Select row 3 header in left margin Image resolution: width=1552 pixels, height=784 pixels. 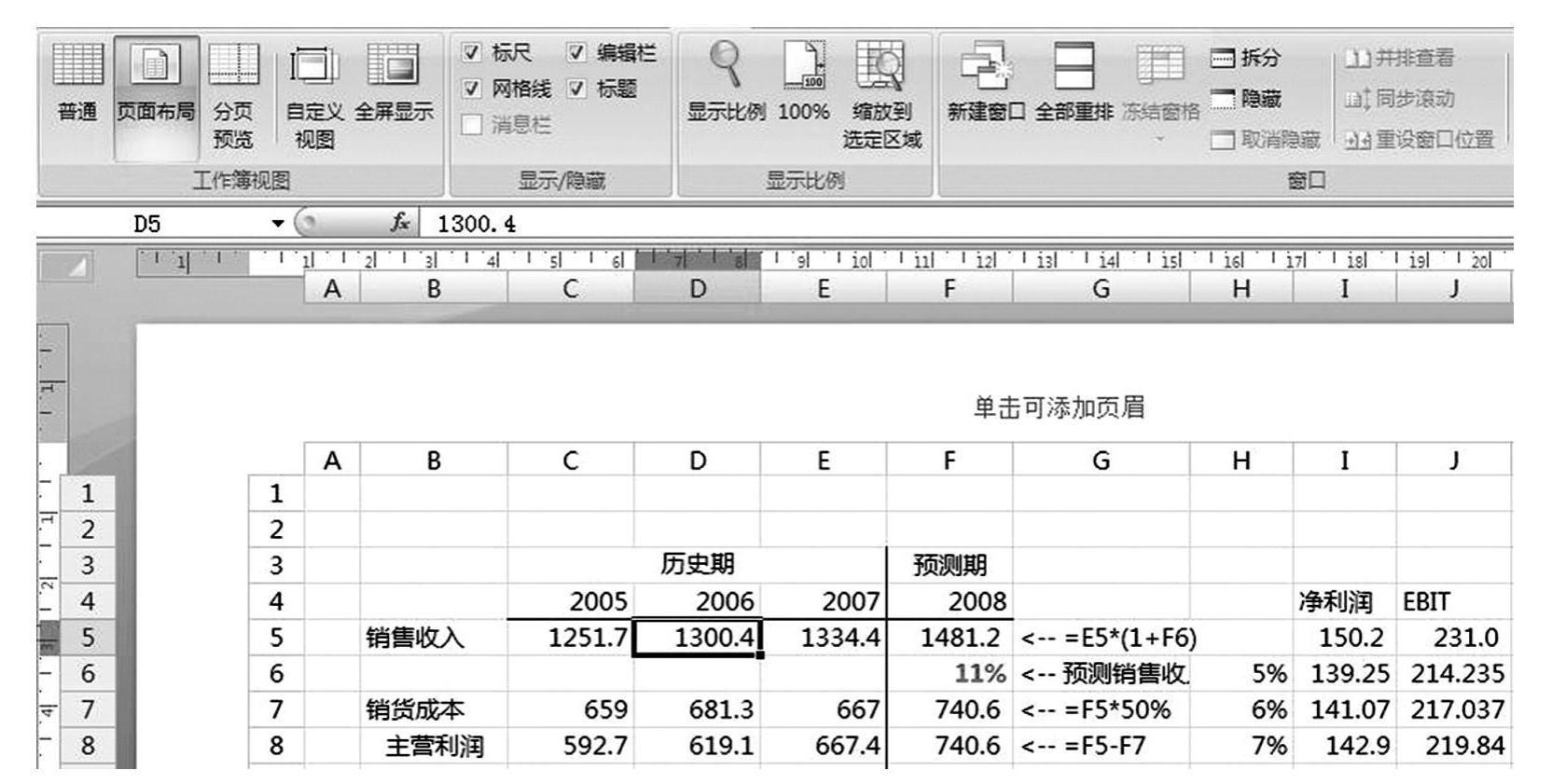coord(88,565)
